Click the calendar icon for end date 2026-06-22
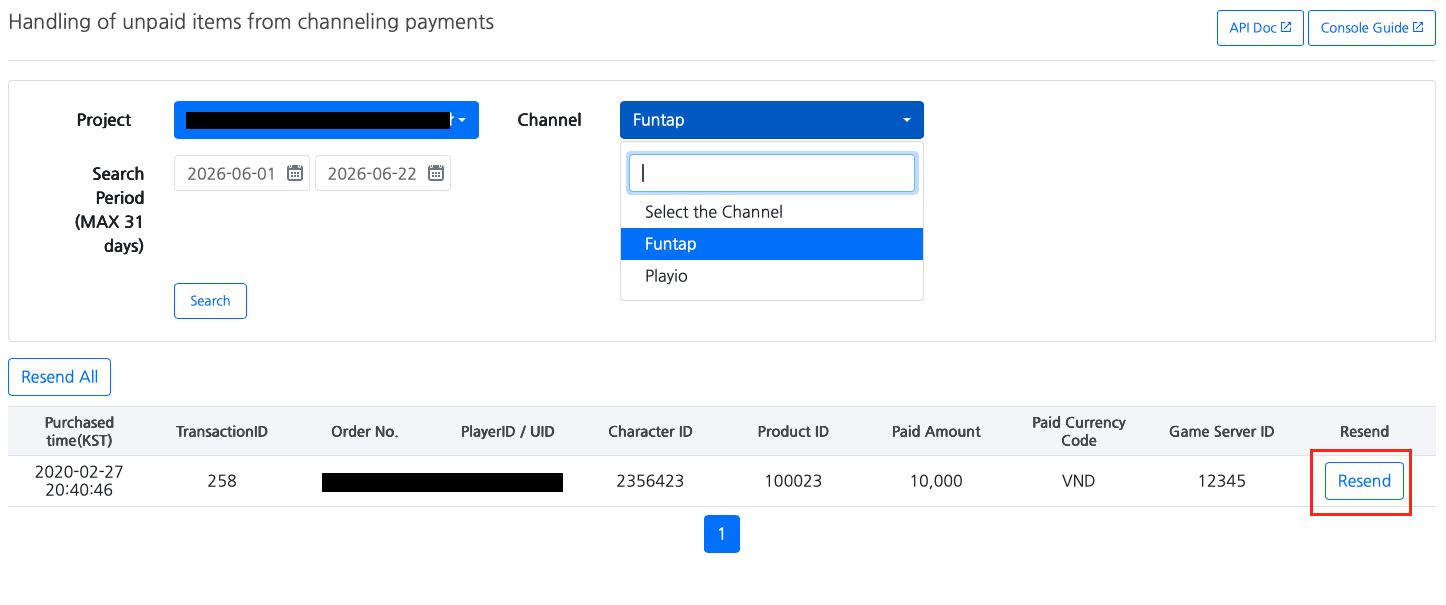The height and width of the screenshot is (605, 1446). tap(436, 173)
